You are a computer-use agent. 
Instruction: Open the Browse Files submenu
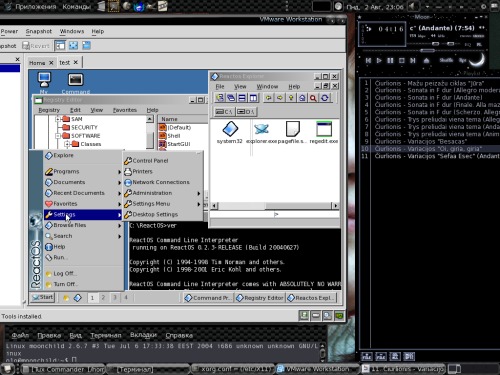coord(83,225)
